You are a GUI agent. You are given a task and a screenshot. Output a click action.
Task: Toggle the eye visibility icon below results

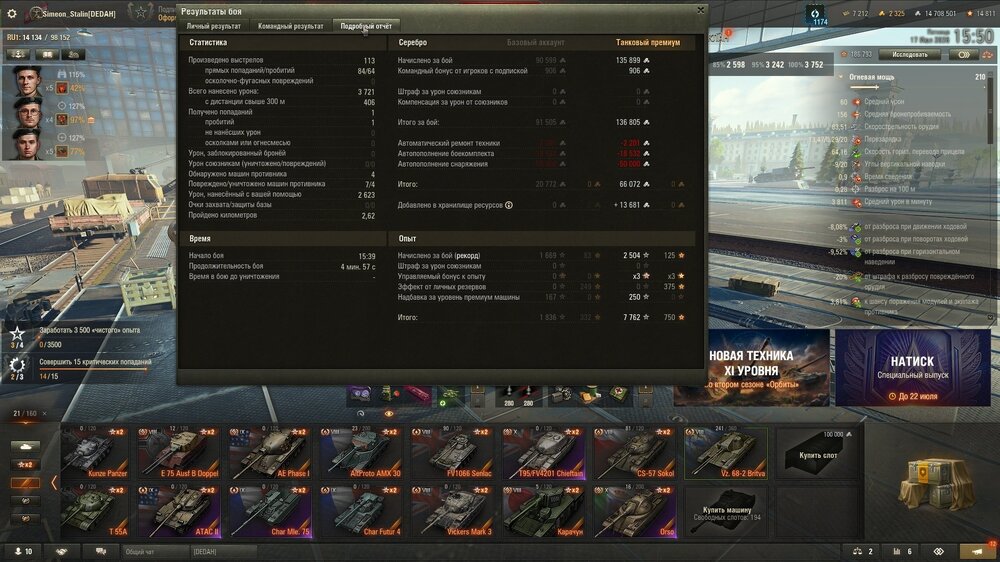[x=388, y=413]
